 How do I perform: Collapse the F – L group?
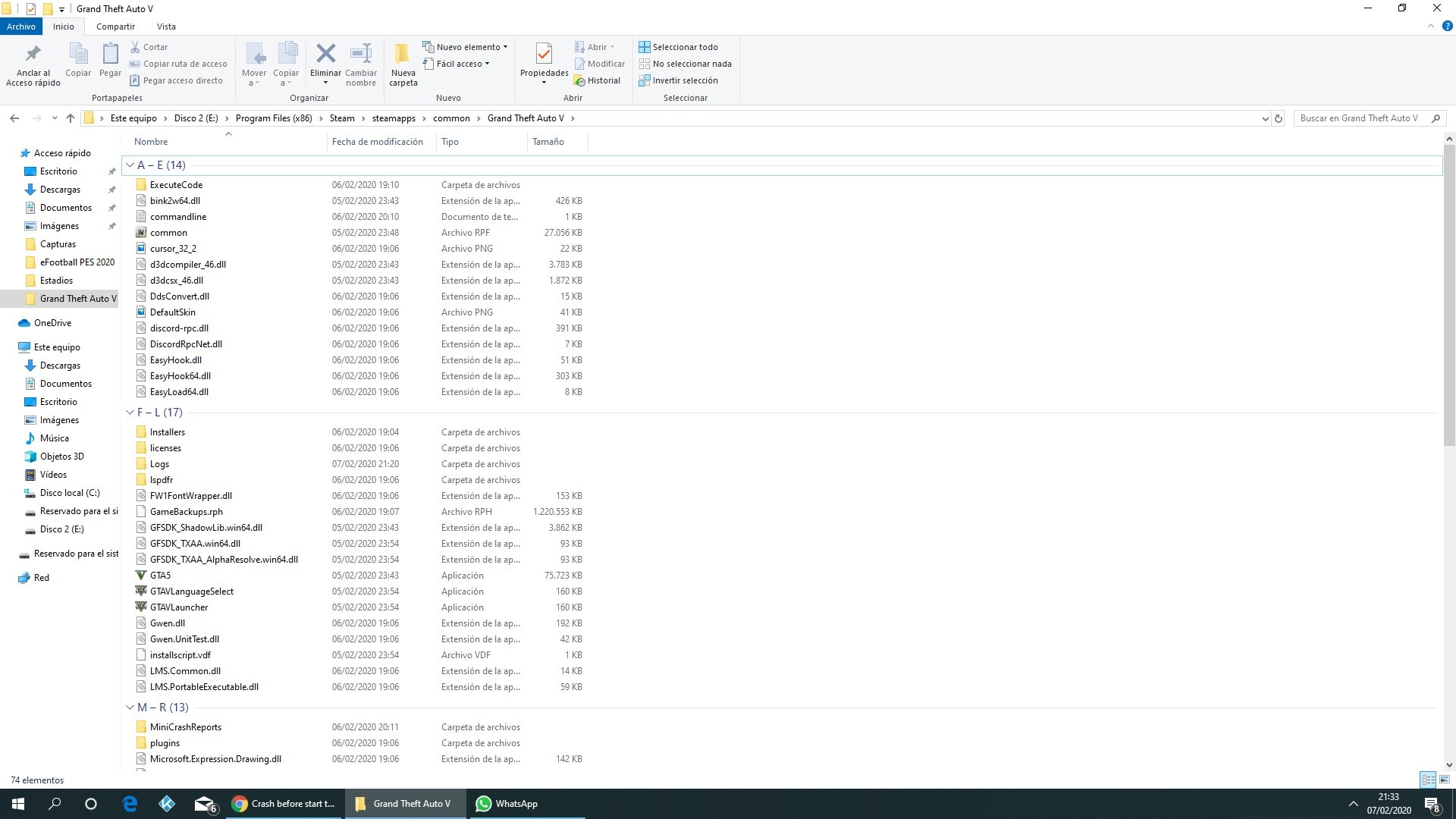(130, 413)
